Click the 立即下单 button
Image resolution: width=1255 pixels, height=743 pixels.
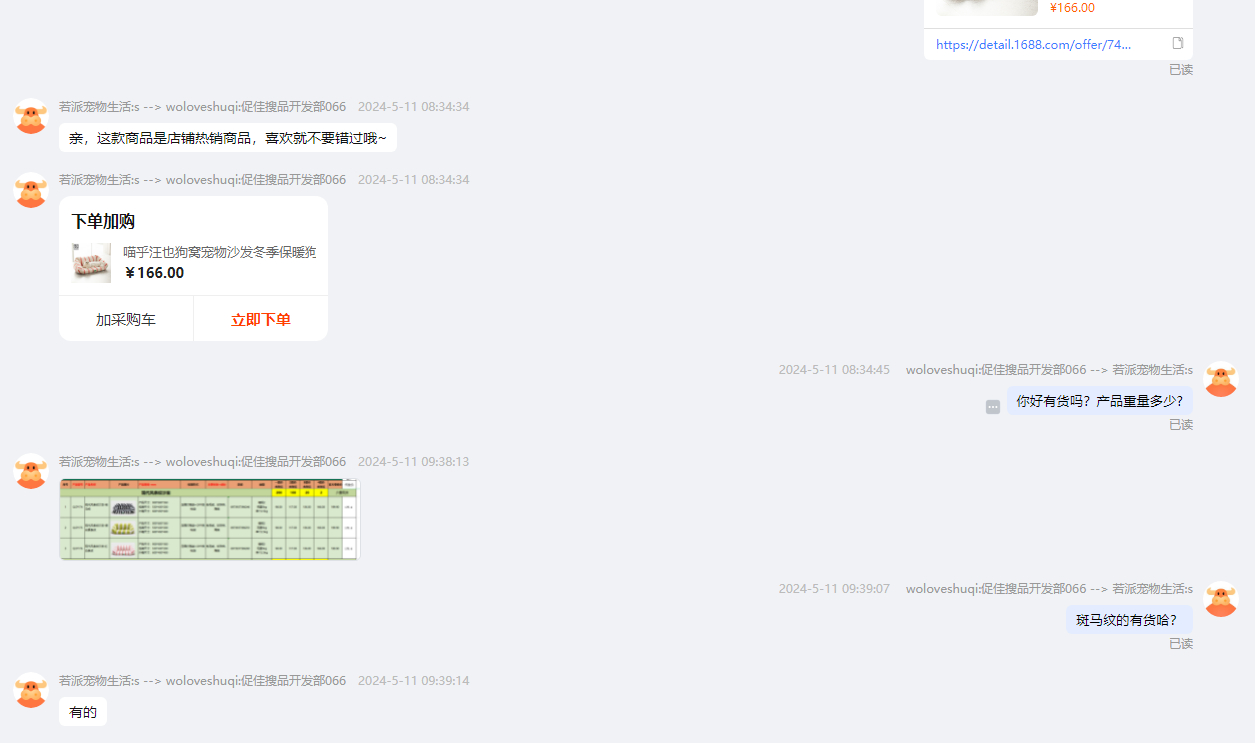[261, 319]
